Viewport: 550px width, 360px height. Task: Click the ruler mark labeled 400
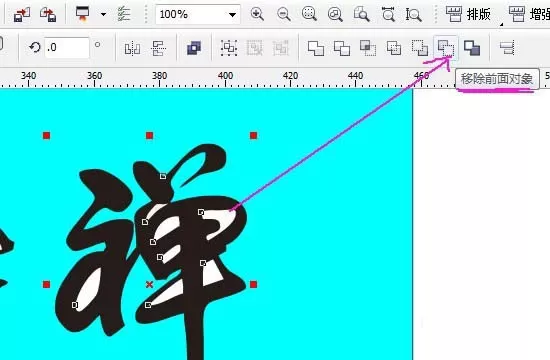point(225,76)
